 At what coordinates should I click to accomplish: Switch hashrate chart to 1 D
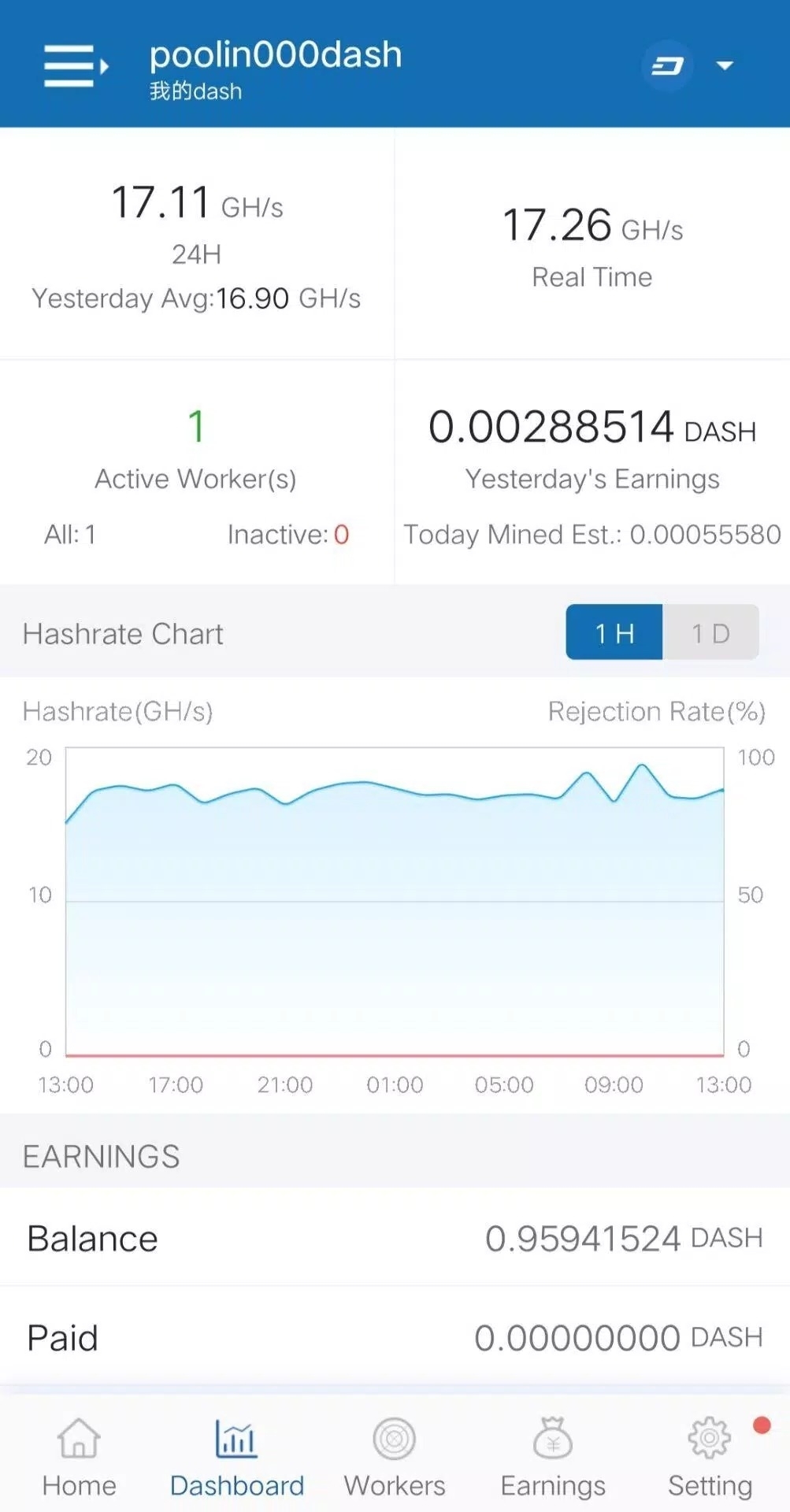point(710,632)
